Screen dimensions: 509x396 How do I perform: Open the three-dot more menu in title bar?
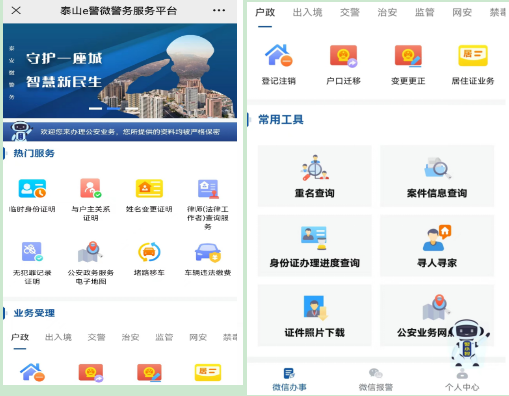click(x=219, y=11)
